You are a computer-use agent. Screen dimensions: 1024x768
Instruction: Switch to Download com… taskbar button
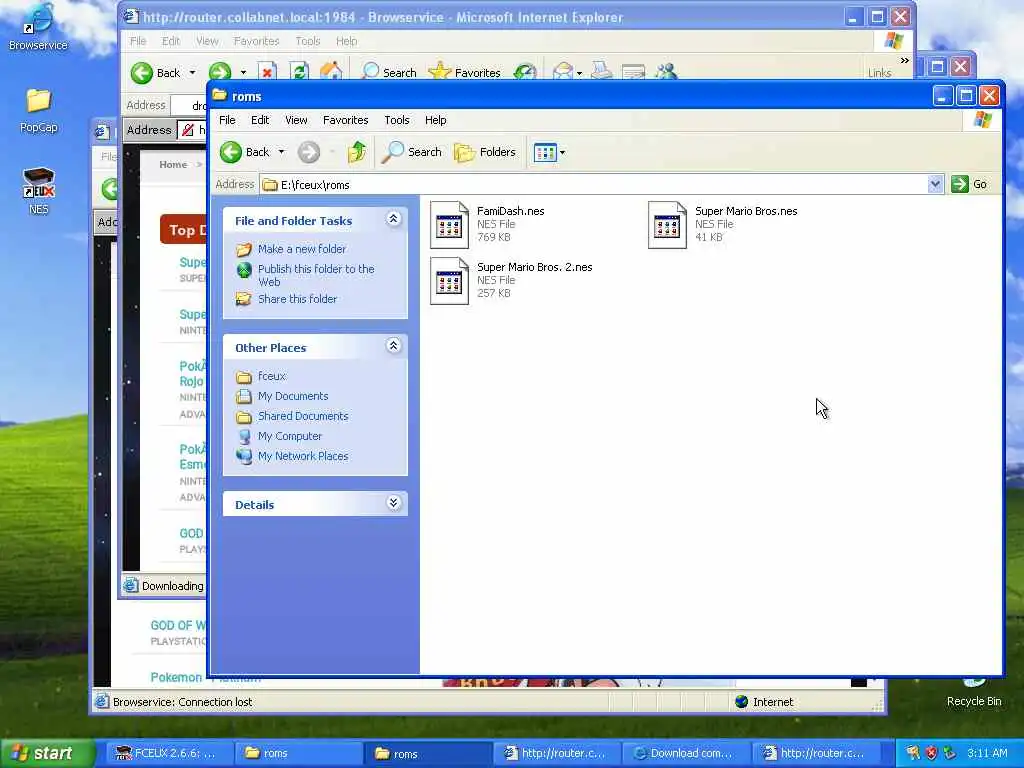684,753
